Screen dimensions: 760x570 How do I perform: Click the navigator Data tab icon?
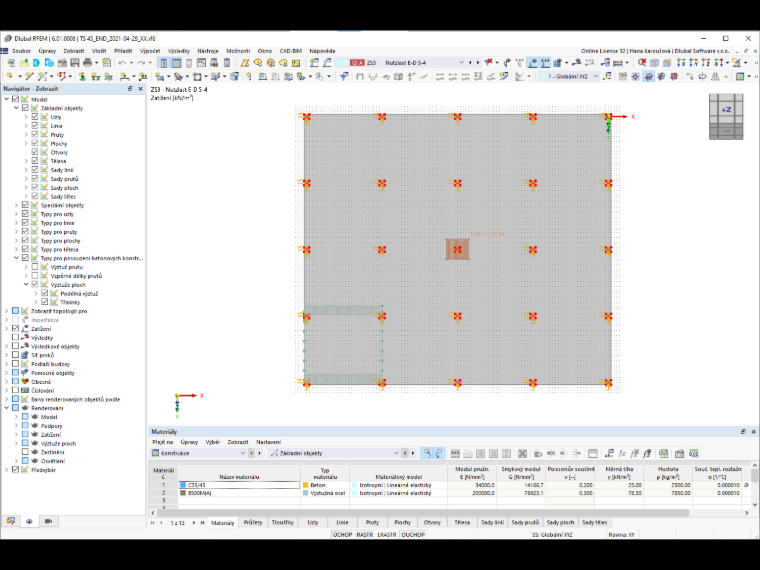point(11,521)
